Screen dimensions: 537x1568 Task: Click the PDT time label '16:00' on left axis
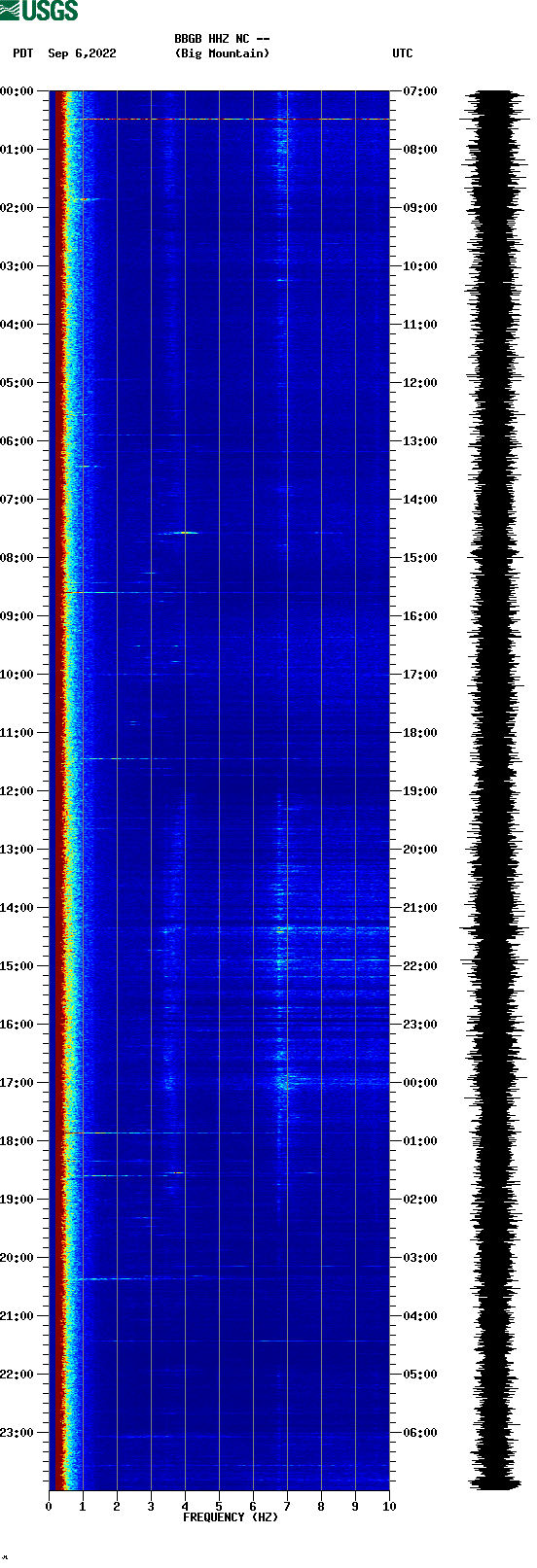[17, 1025]
